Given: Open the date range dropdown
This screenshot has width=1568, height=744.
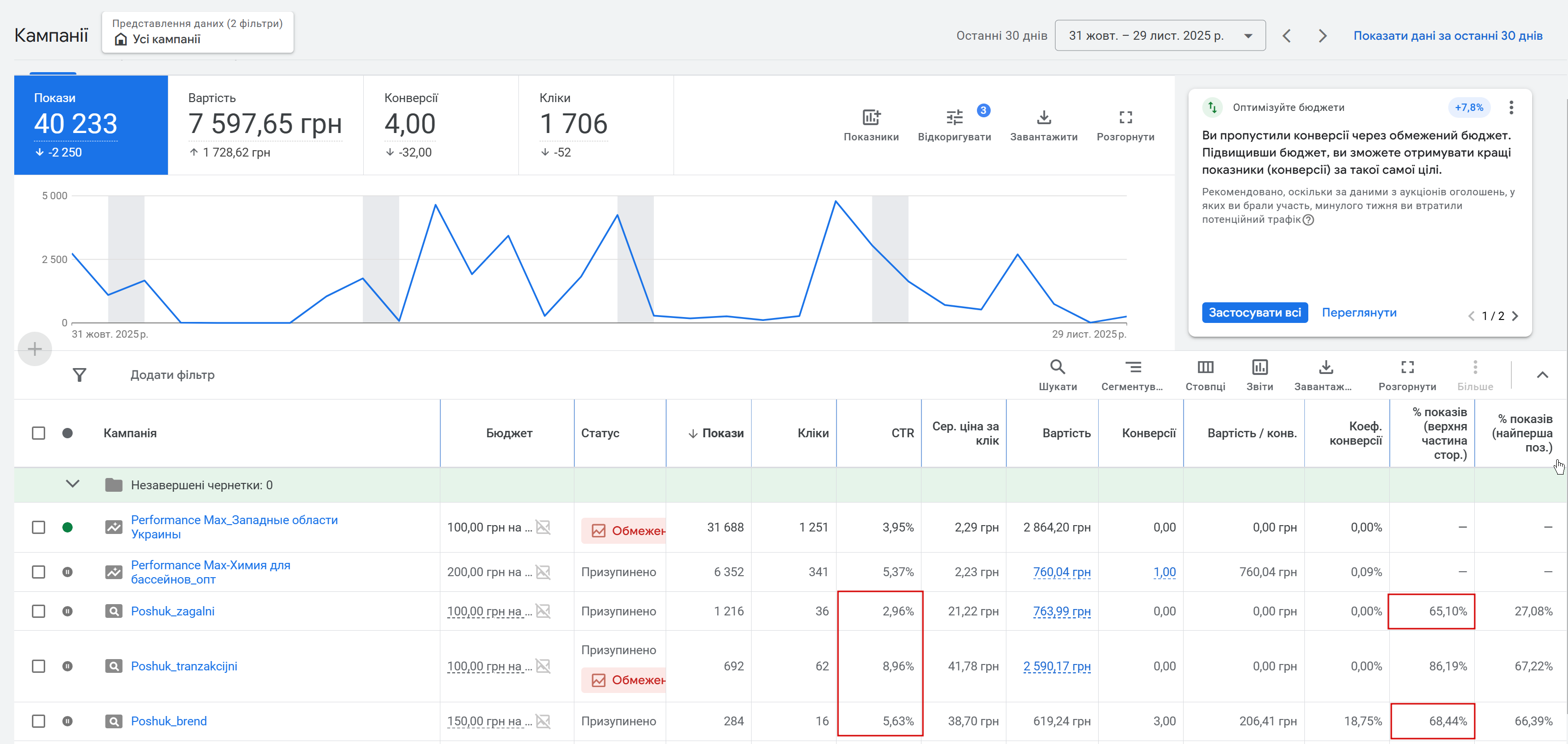Looking at the screenshot, I should coord(1160,36).
